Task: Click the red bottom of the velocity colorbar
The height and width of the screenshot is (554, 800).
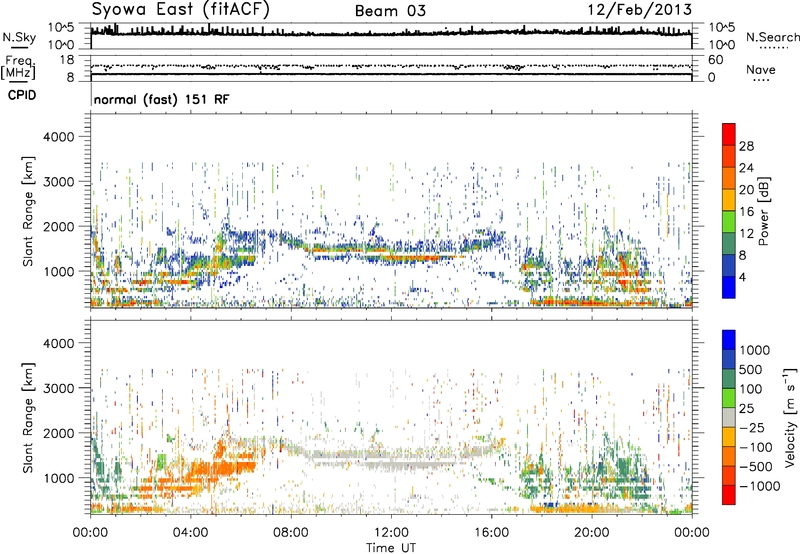Action: pyautogui.click(x=729, y=495)
